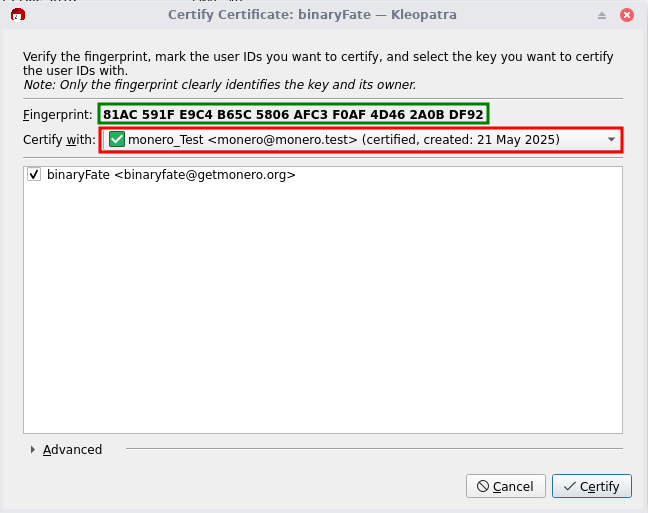This screenshot has width=648, height=513.
Task: Click the note about fingerprint identifying owner
Action: (x=220, y=84)
